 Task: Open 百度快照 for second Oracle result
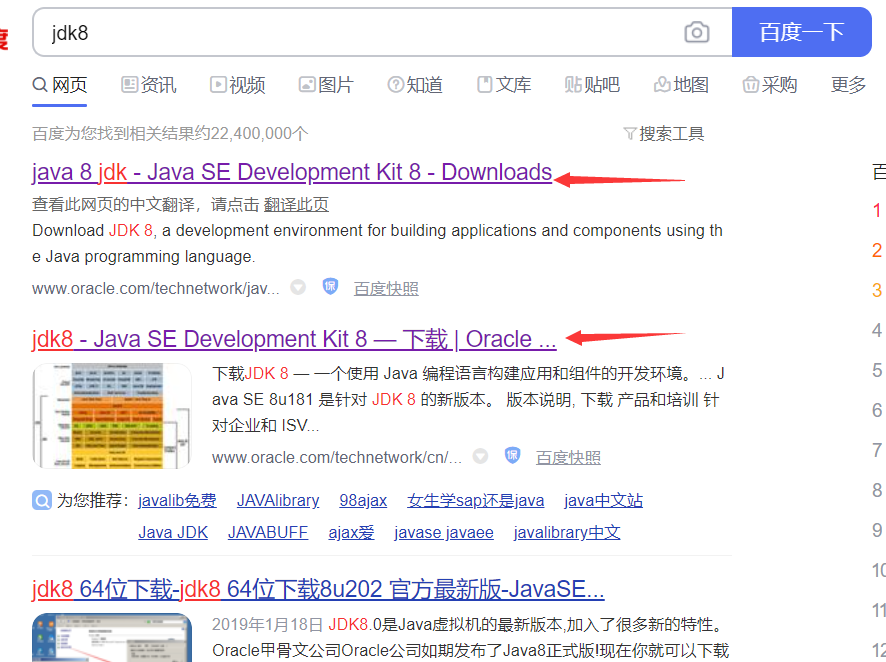(x=568, y=458)
